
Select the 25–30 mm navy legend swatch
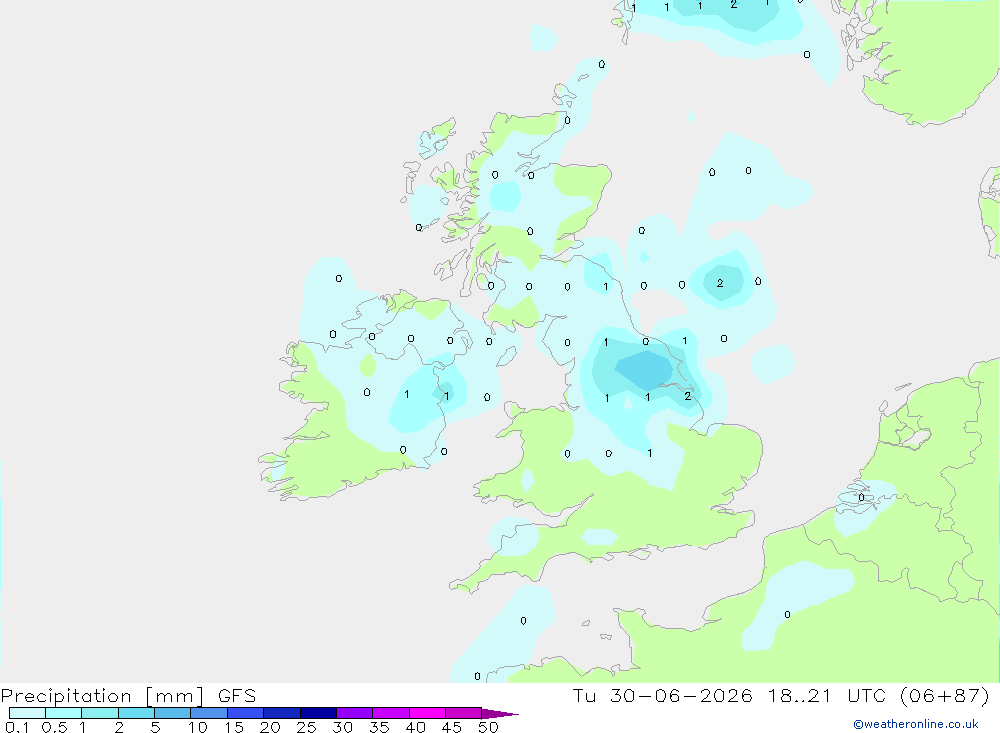tap(318, 713)
